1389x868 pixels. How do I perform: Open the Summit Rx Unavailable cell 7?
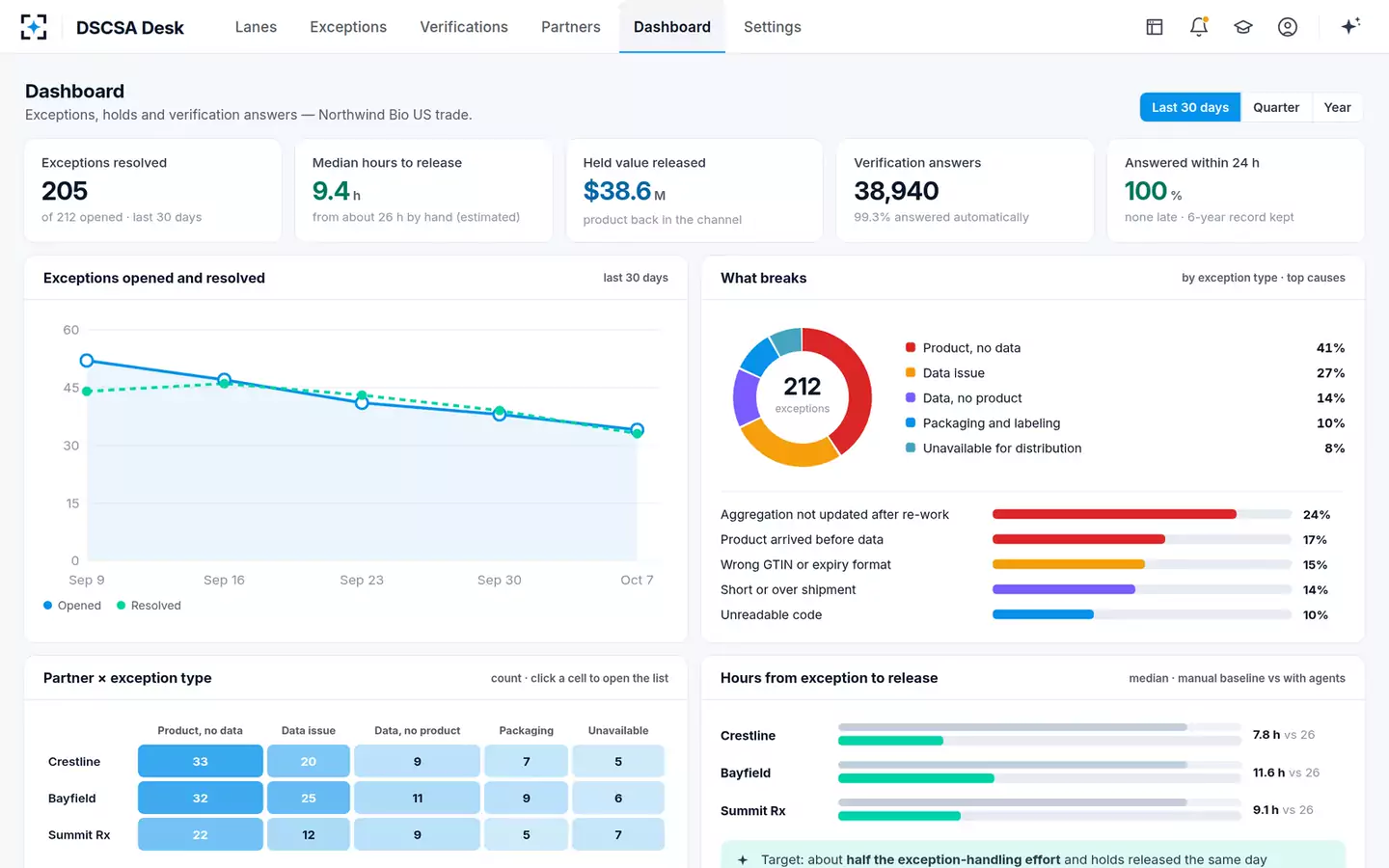[x=618, y=835]
